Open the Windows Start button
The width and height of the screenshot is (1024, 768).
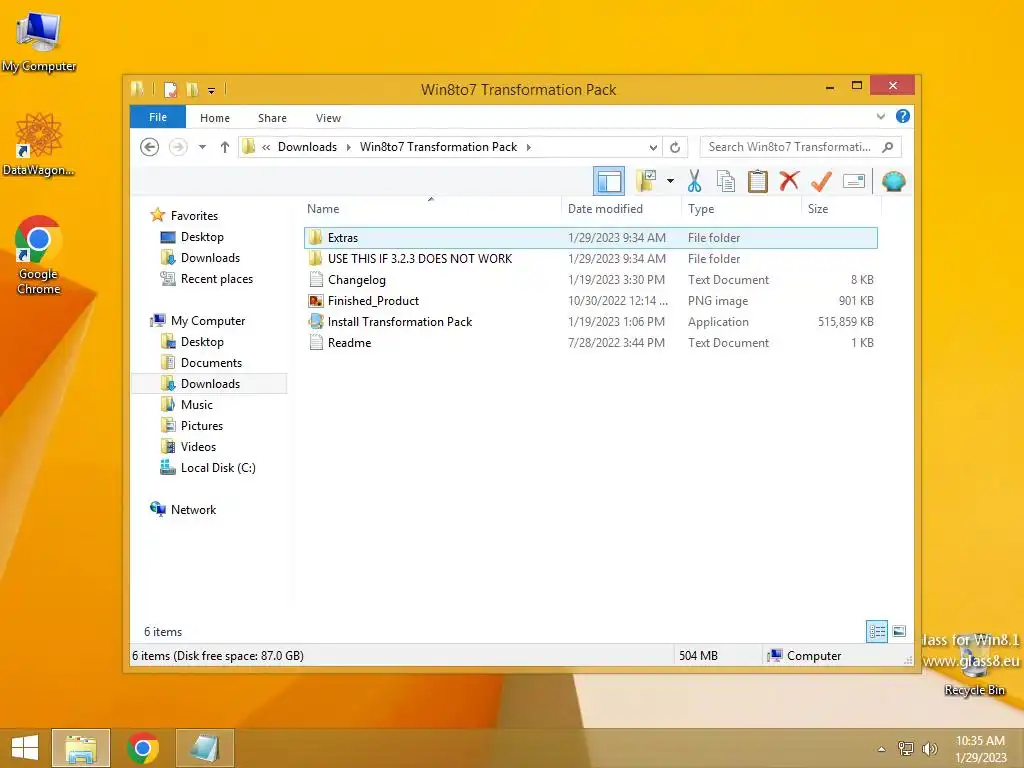click(25, 748)
